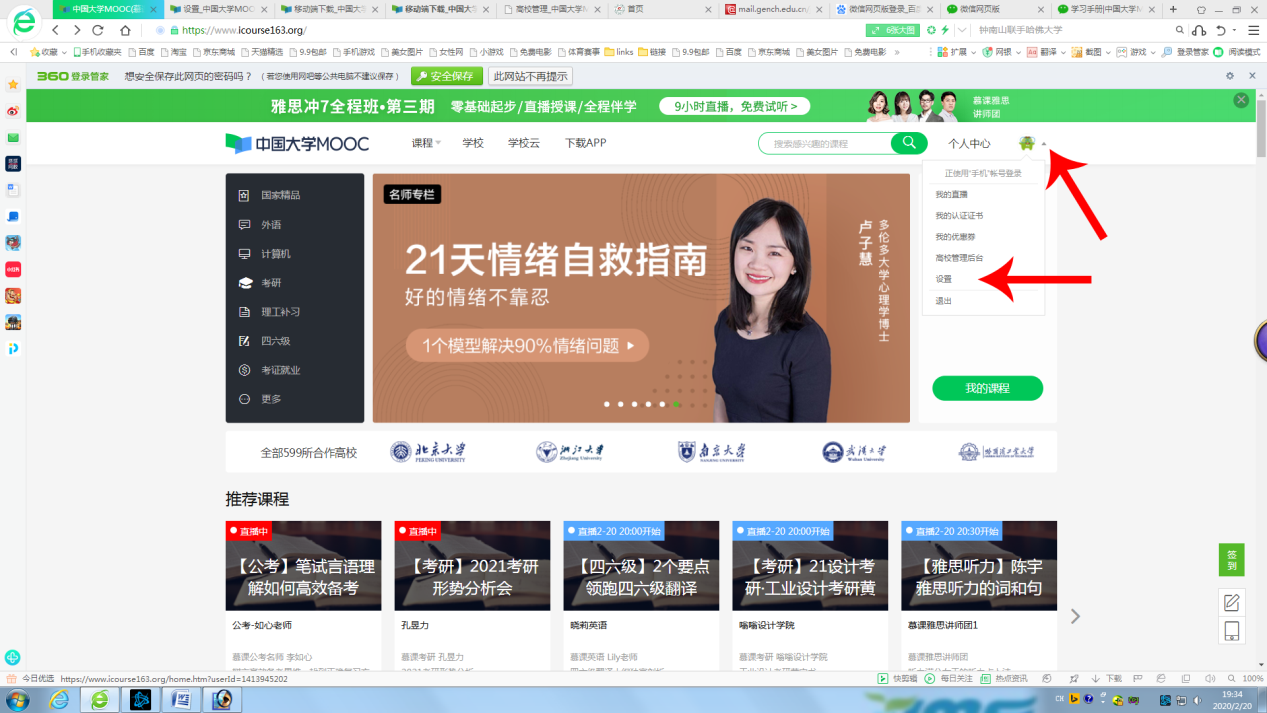Click the 签到 check-in icon
The width and height of the screenshot is (1267, 713).
pos(1231,560)
